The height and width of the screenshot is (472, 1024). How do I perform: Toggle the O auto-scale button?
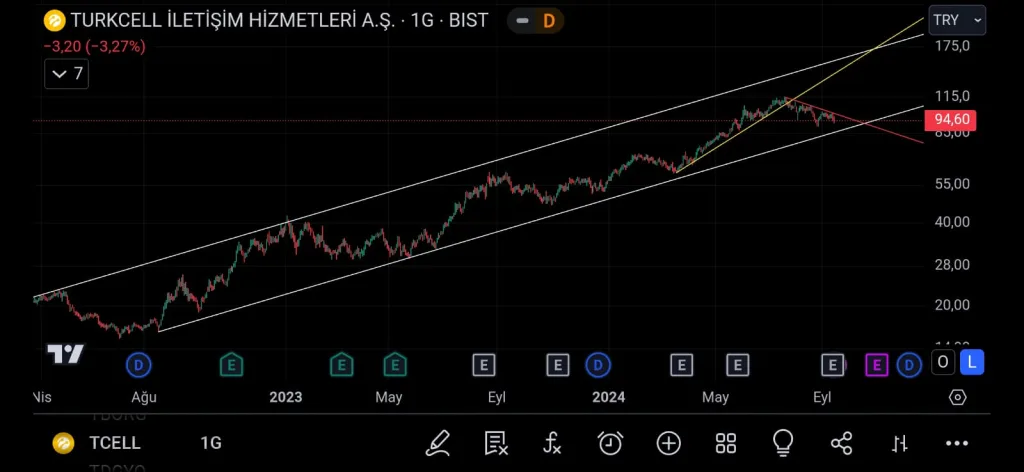click(942, 362)
